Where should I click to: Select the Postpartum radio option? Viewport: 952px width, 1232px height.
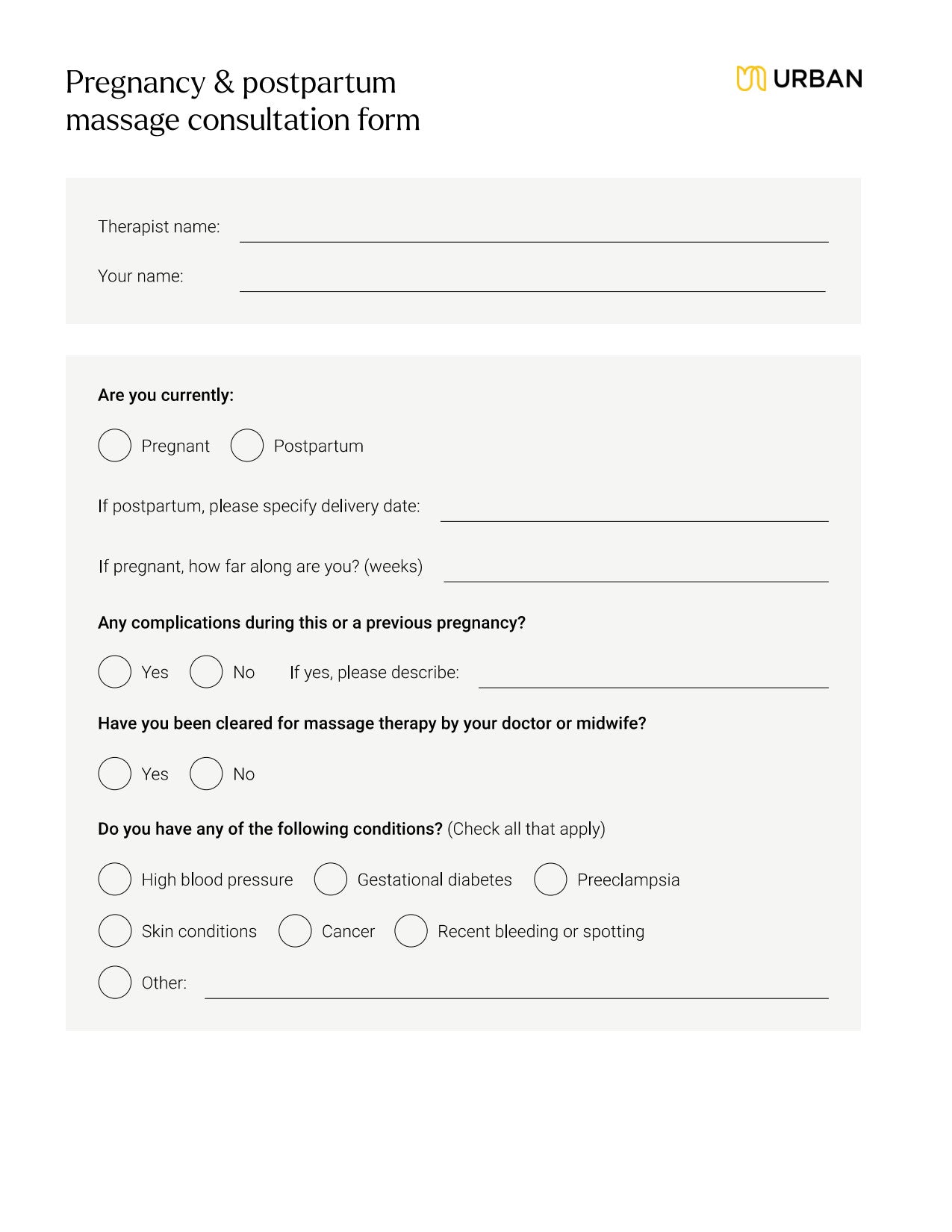coord(247,446)
